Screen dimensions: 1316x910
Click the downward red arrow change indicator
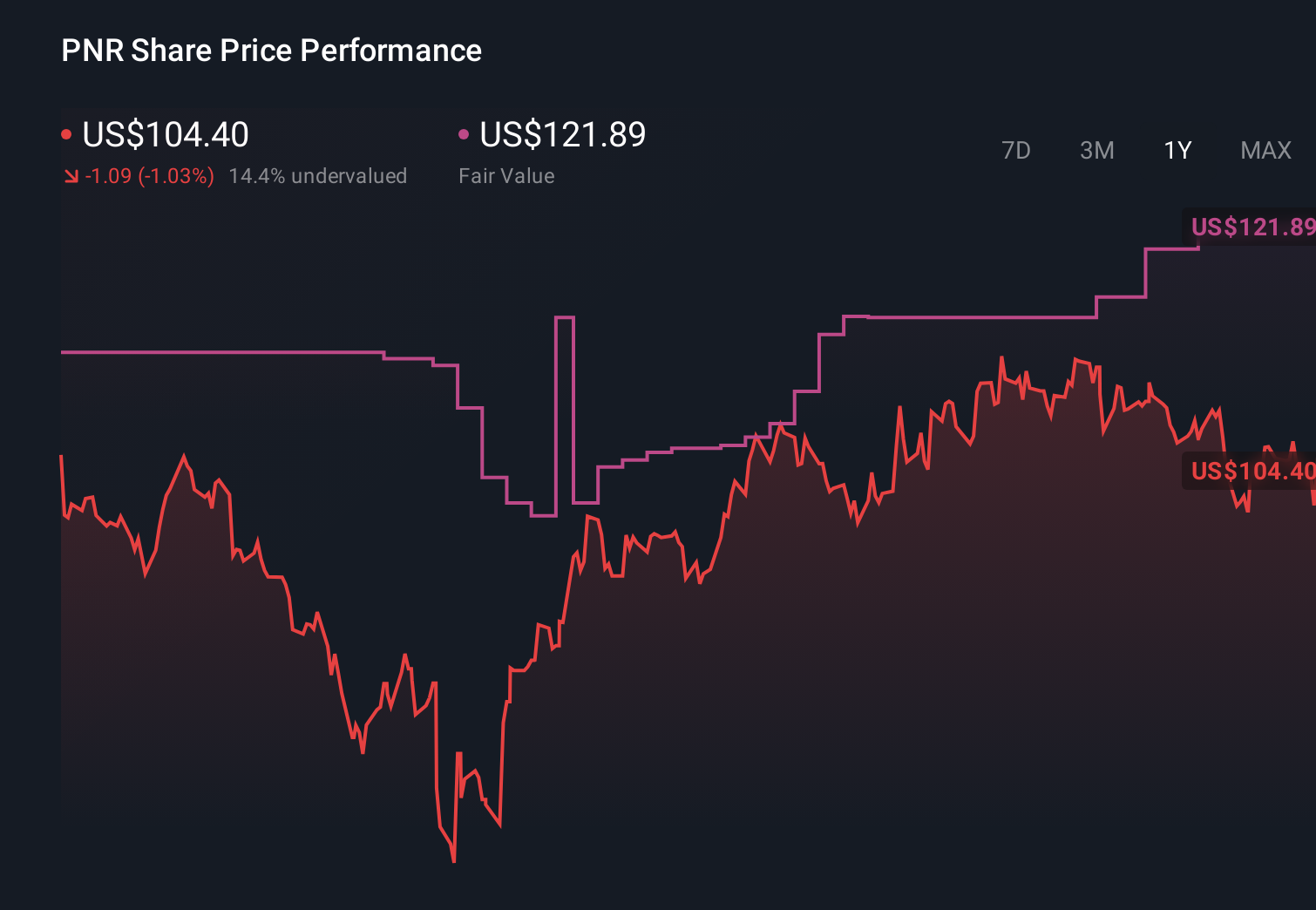coord(71,175)
